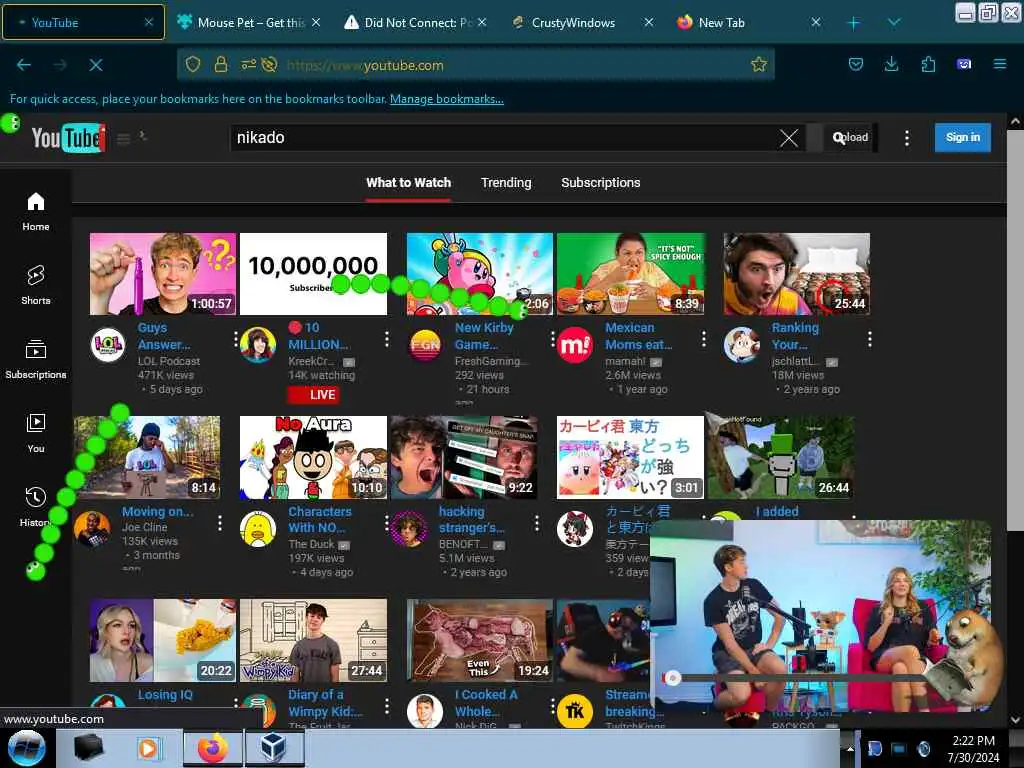Go to Home in the sidebar
Screen dimensions: 1024x768
click(x=36, y=212)
